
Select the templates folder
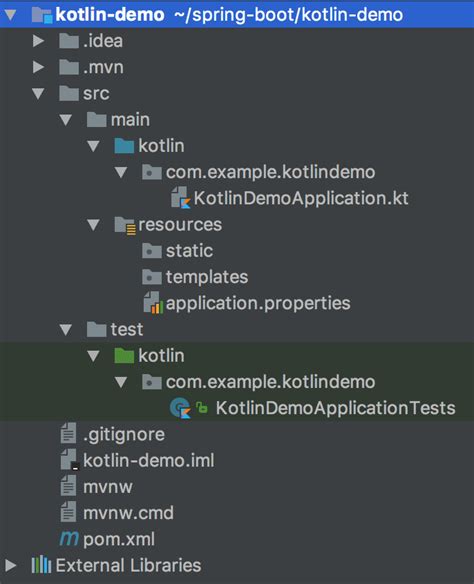point(195,277)
